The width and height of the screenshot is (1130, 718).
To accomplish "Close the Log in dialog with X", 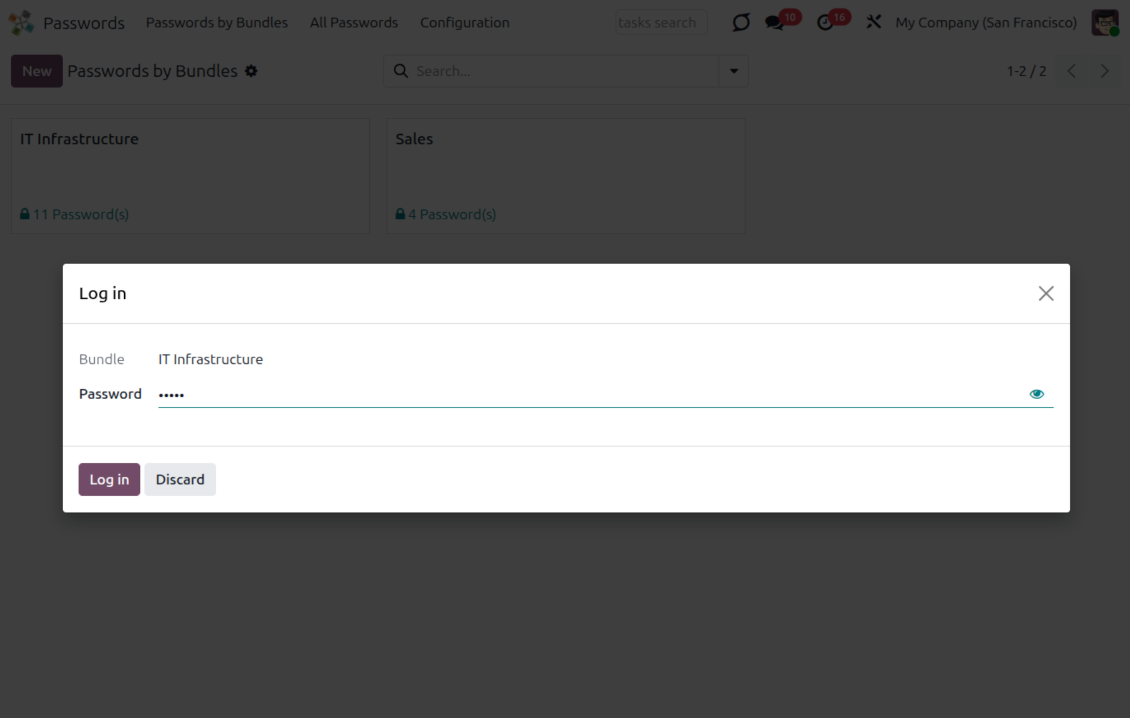I will (x=1045, y=293).
